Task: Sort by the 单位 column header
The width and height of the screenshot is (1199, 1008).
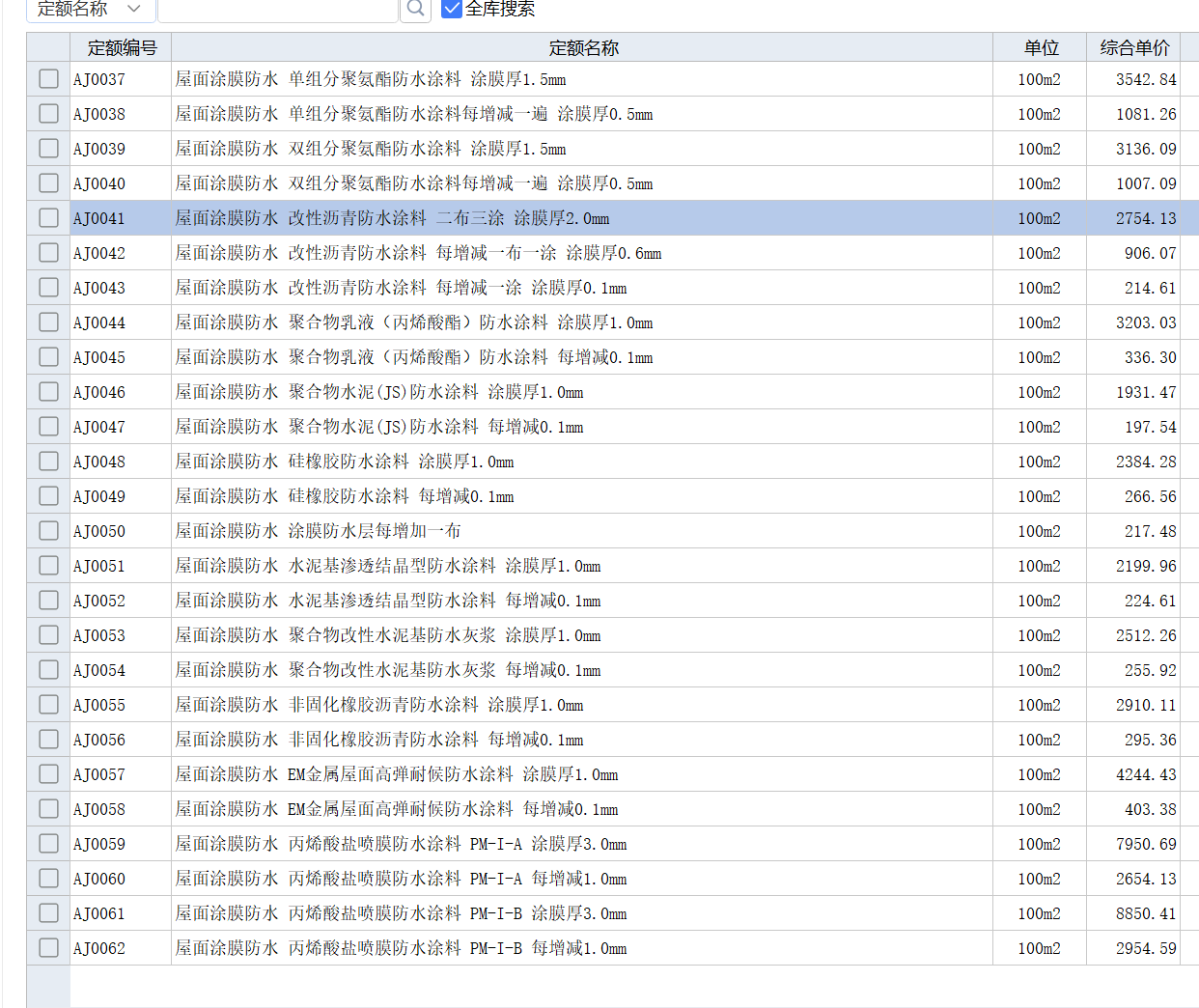Action: pyautogui.click(x=1041, y=47)
